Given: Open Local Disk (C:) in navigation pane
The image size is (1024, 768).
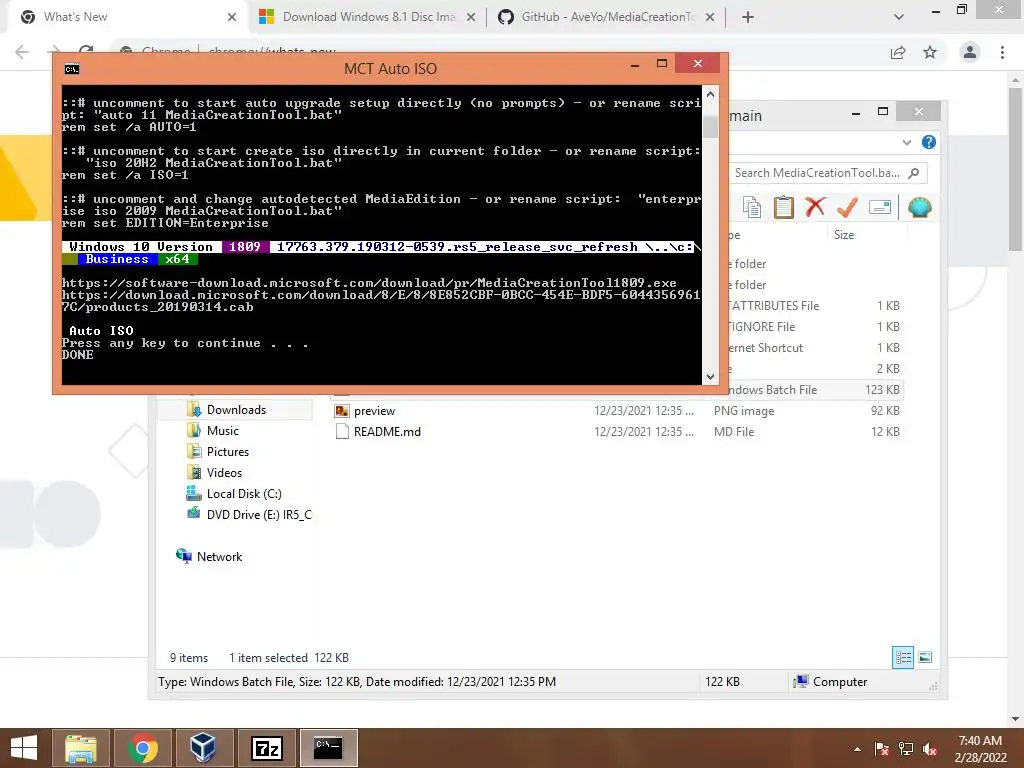Looking at the screenshot, I should (x=244, y=494).
